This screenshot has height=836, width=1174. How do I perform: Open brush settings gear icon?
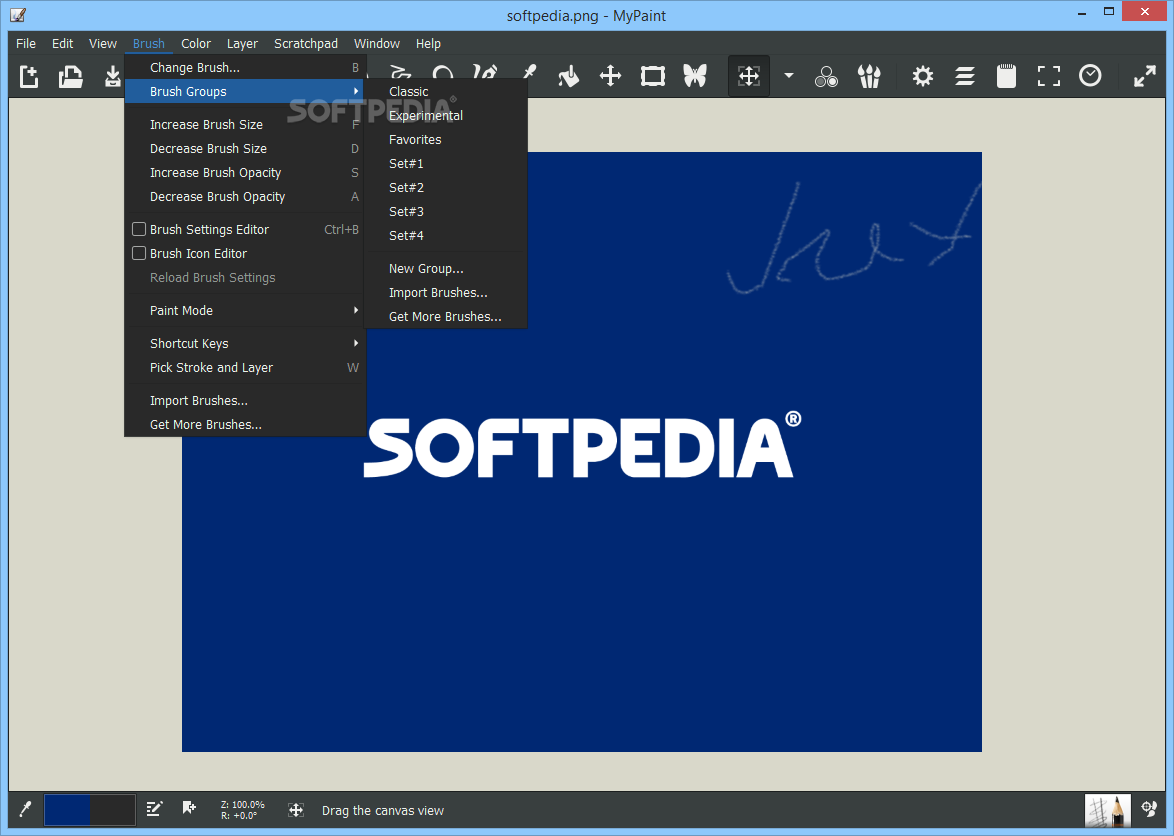[922, 76]
